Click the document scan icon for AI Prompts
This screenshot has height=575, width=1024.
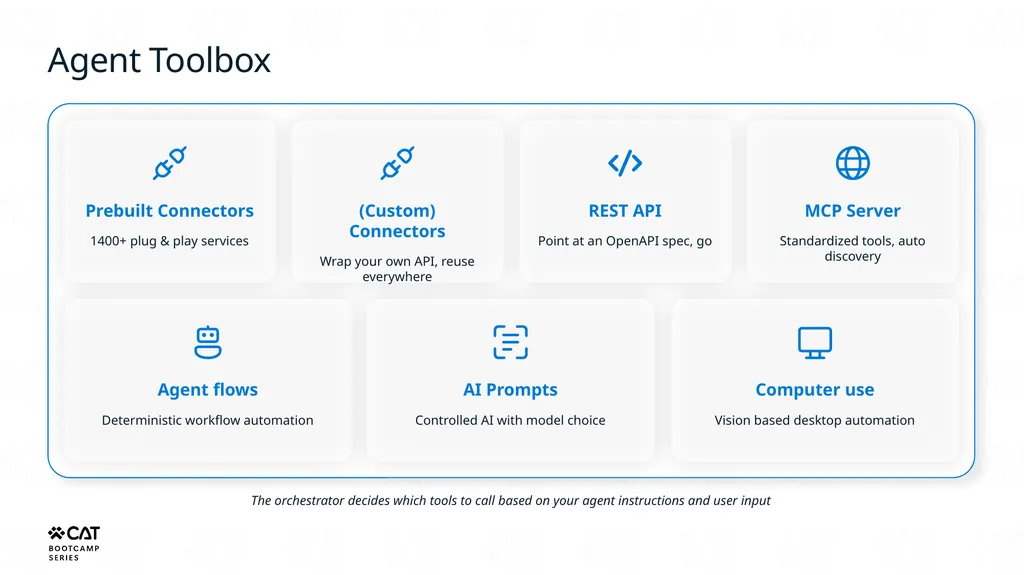point(510,342)
